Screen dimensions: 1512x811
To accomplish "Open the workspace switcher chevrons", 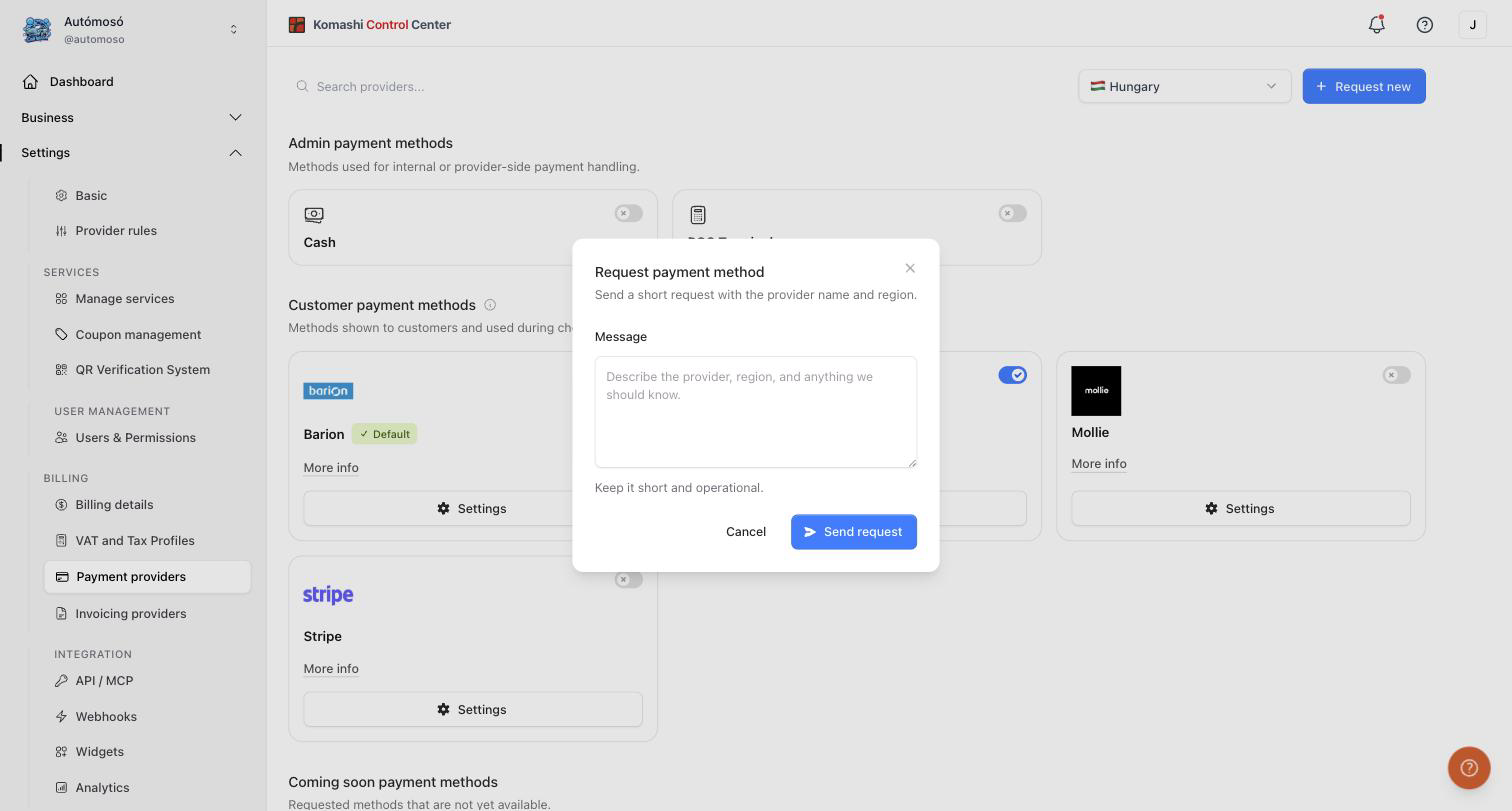I will [x=234, y=30].
